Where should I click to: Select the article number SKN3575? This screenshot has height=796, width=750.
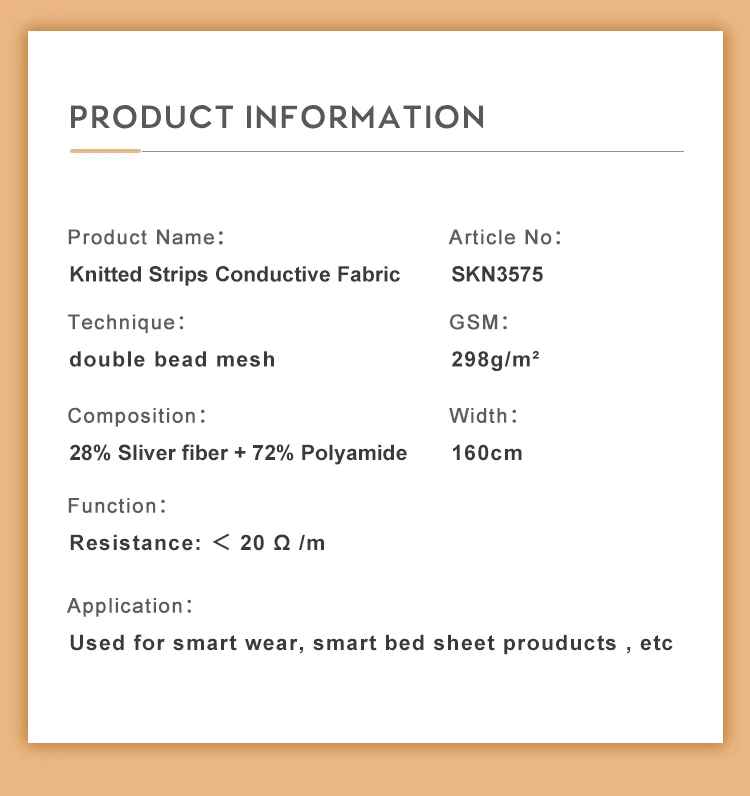(497, 274)
